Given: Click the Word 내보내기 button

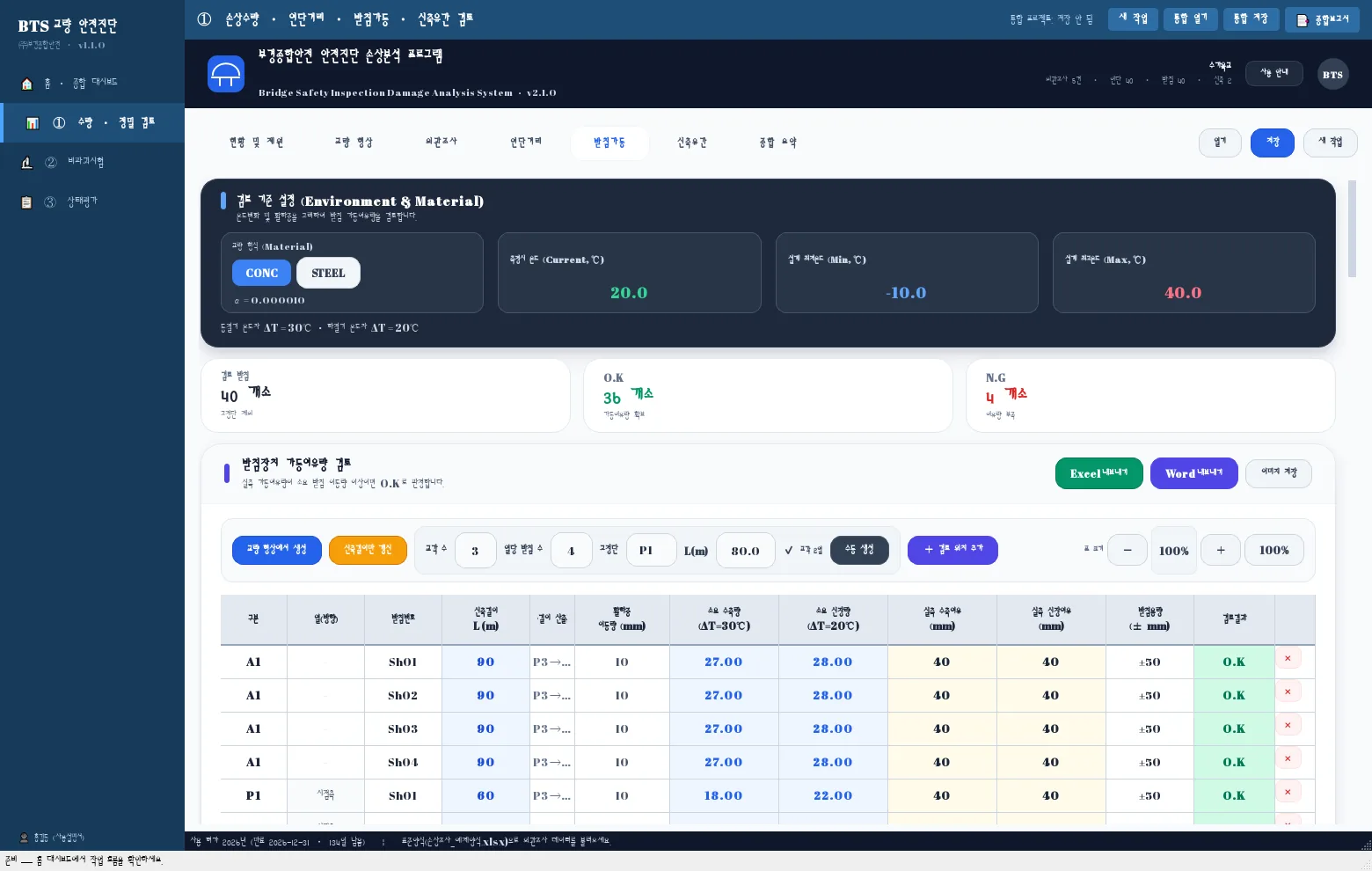Looking at the screenshot, I should point(1194,473).
